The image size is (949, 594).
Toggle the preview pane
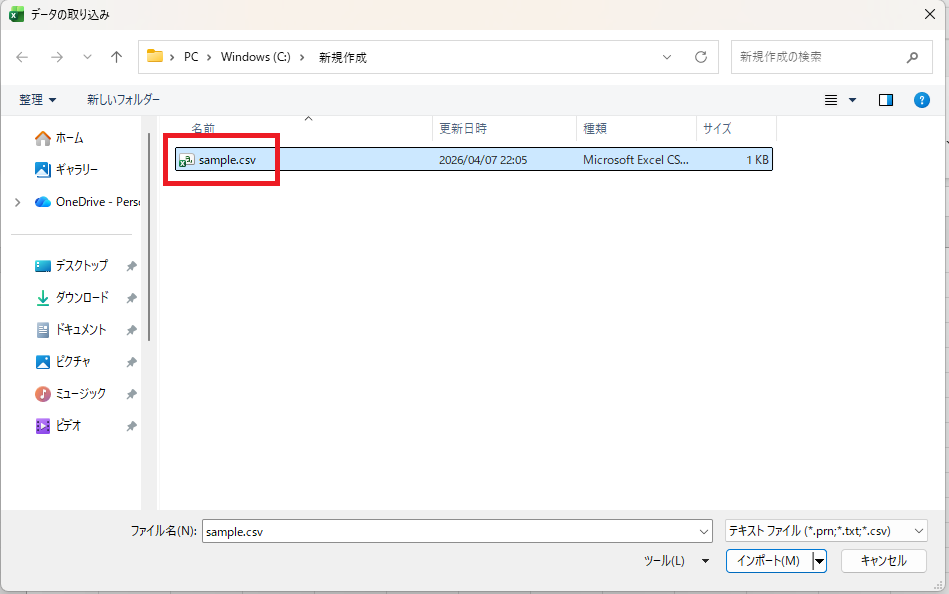pyautogui.click(x=884, y=100)
